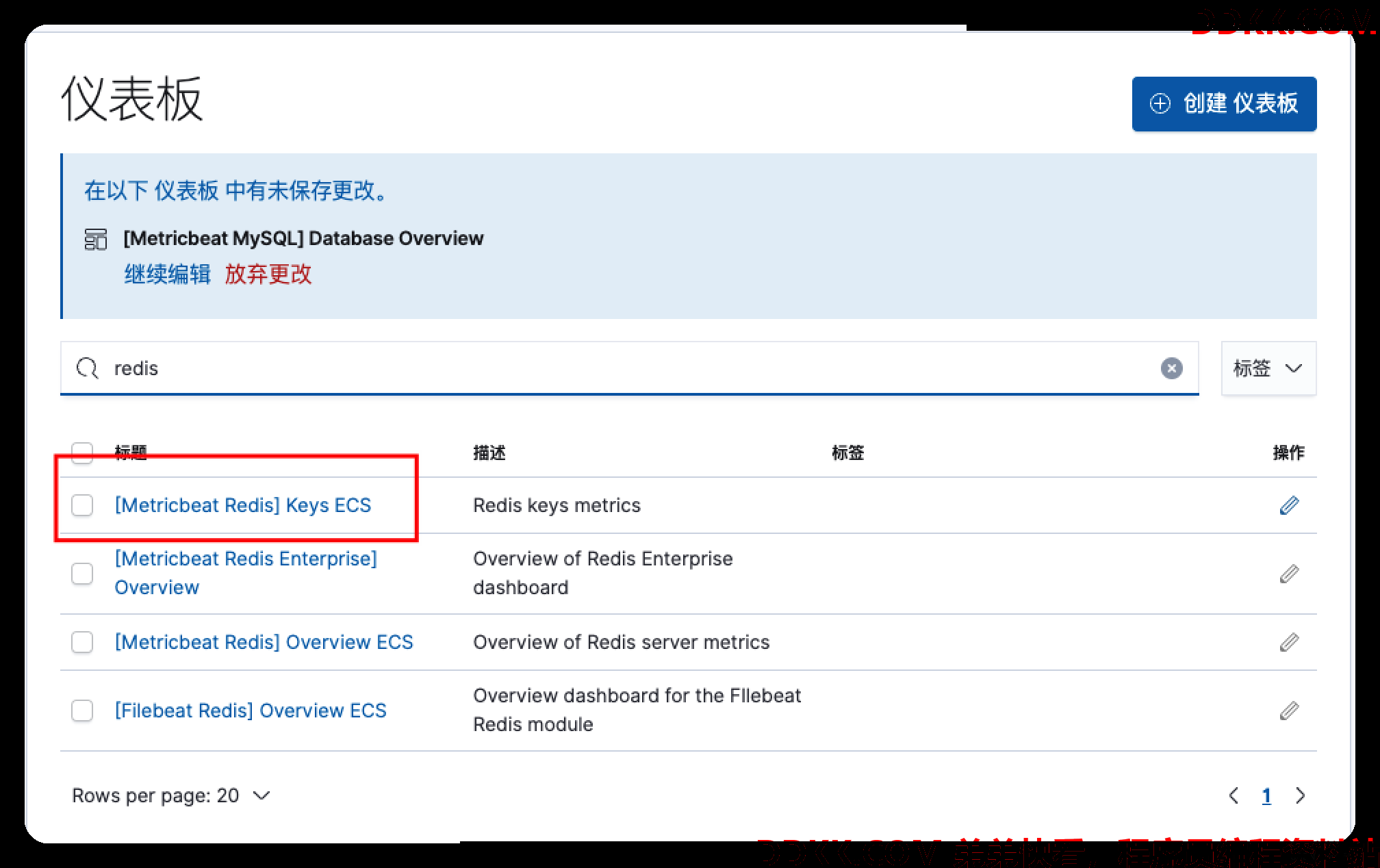Click the magnifier search icon

88,368
